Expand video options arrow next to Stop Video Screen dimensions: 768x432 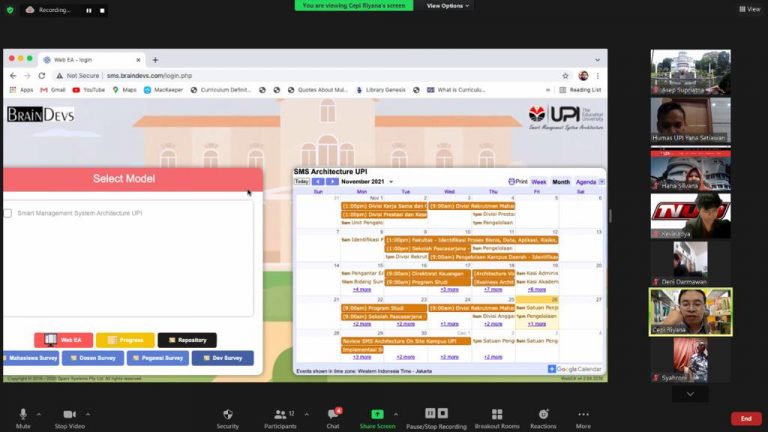click(88, 414)
